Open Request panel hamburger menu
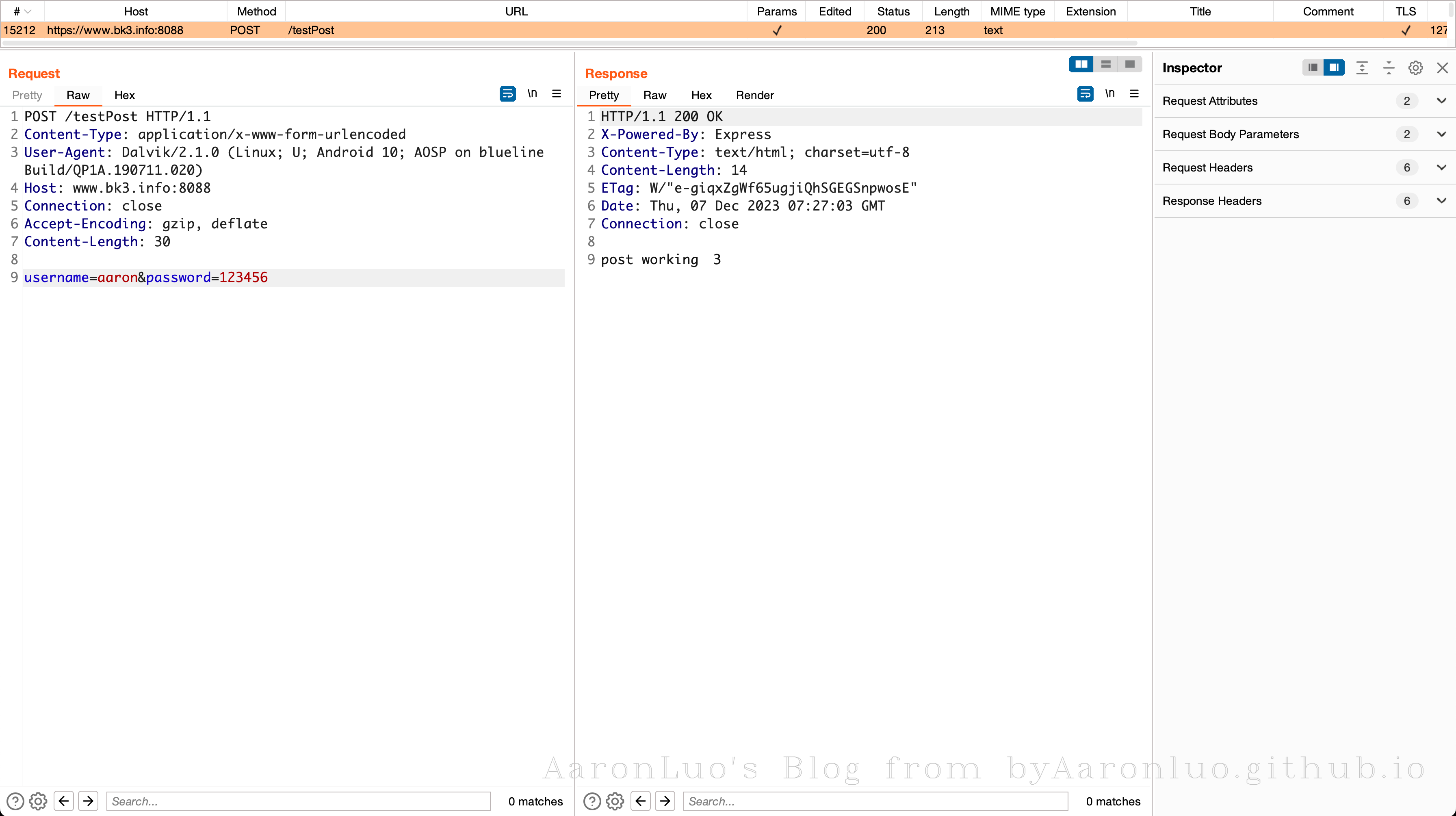1456x816 pixels. tap(556, 94)
